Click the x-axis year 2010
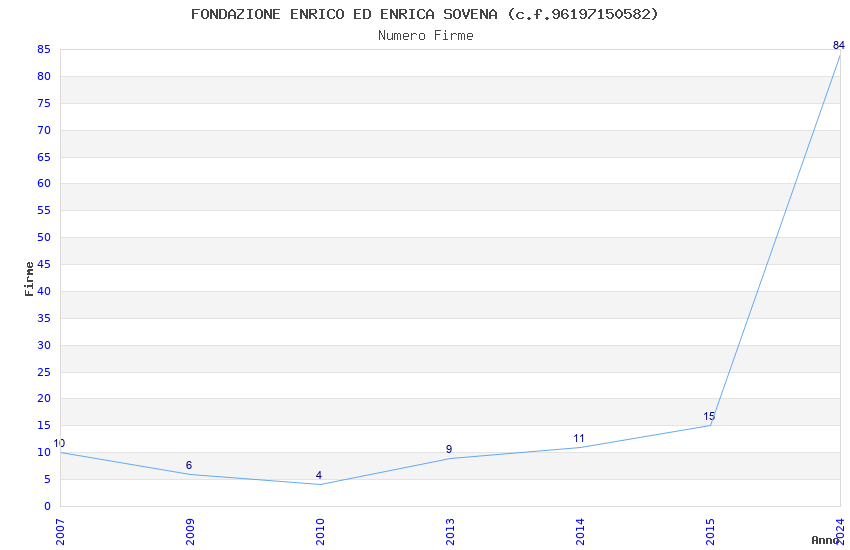This screenshot has width=850, height=550. [x=320, y=532]
